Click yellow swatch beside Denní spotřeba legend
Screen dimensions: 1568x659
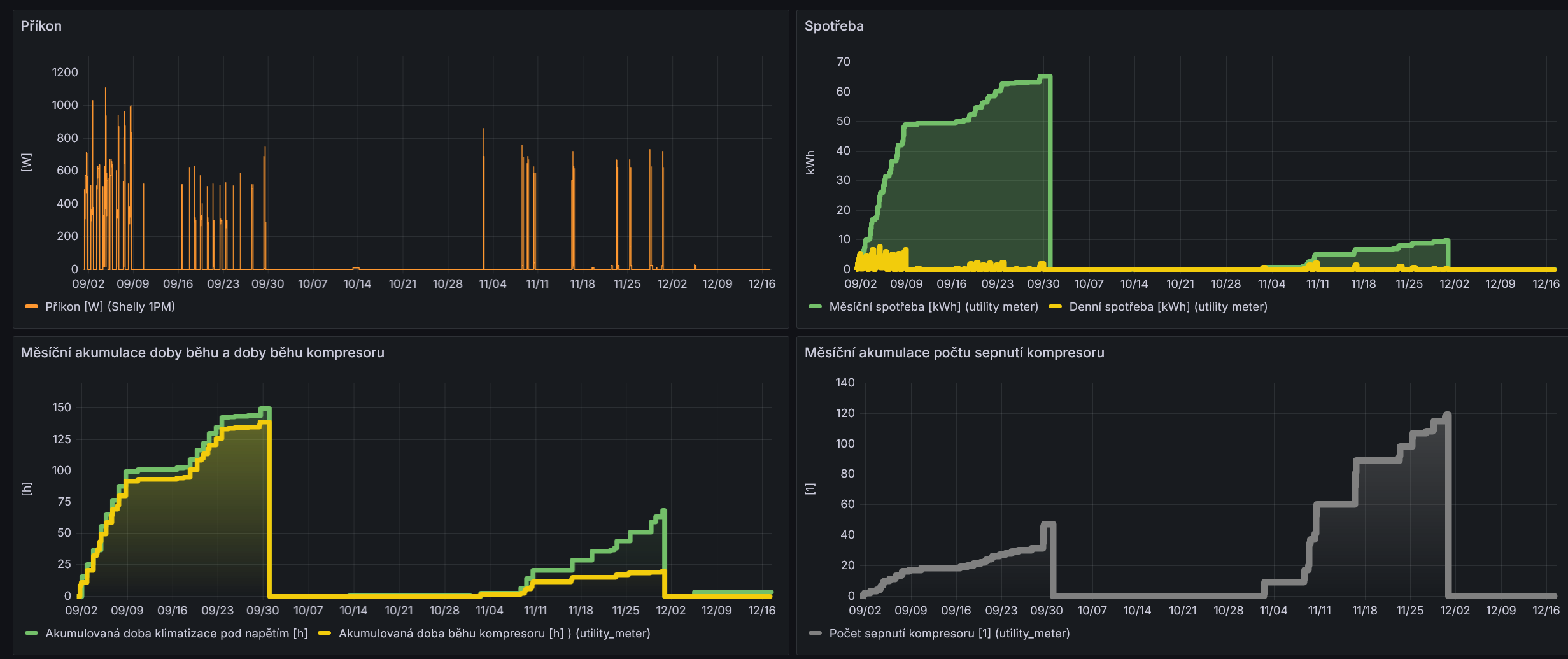(x=1055, y=307)
